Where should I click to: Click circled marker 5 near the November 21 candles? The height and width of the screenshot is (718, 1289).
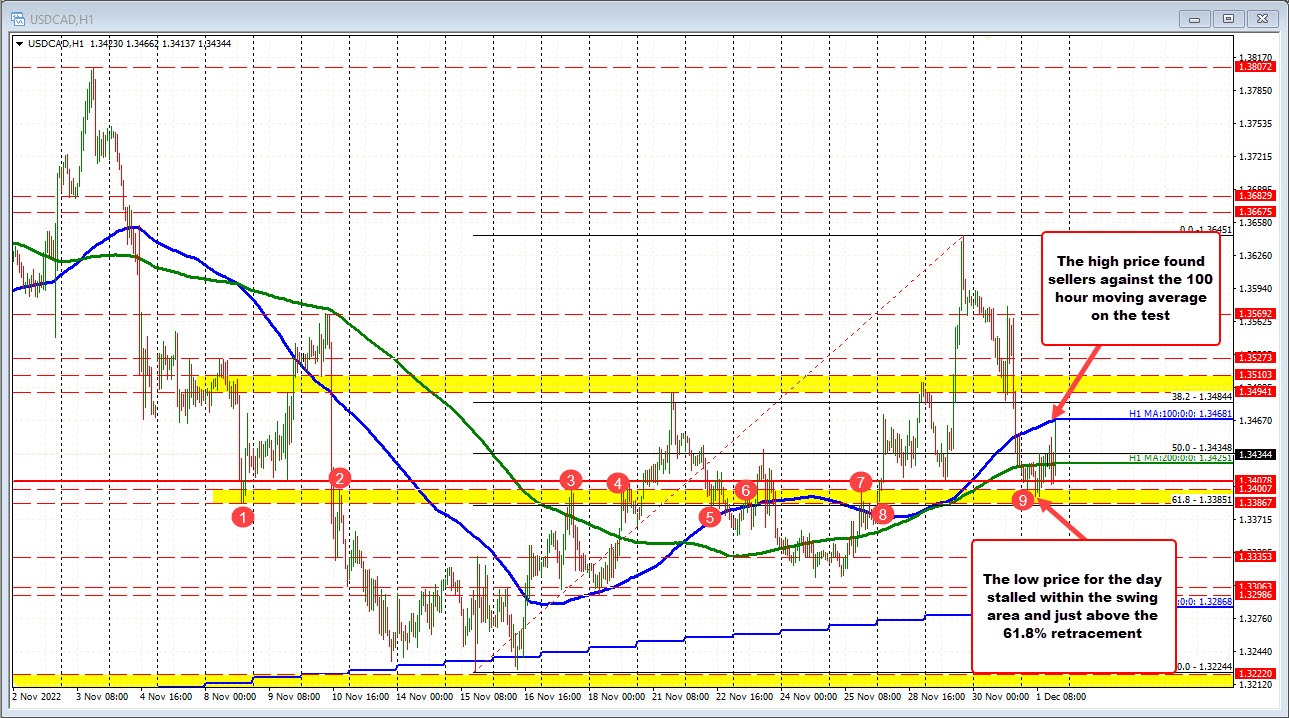(710, 516)
